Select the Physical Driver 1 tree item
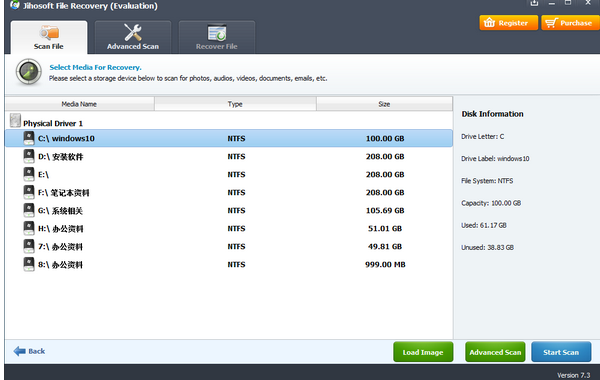The image size is (600, 380). (53, 123)
